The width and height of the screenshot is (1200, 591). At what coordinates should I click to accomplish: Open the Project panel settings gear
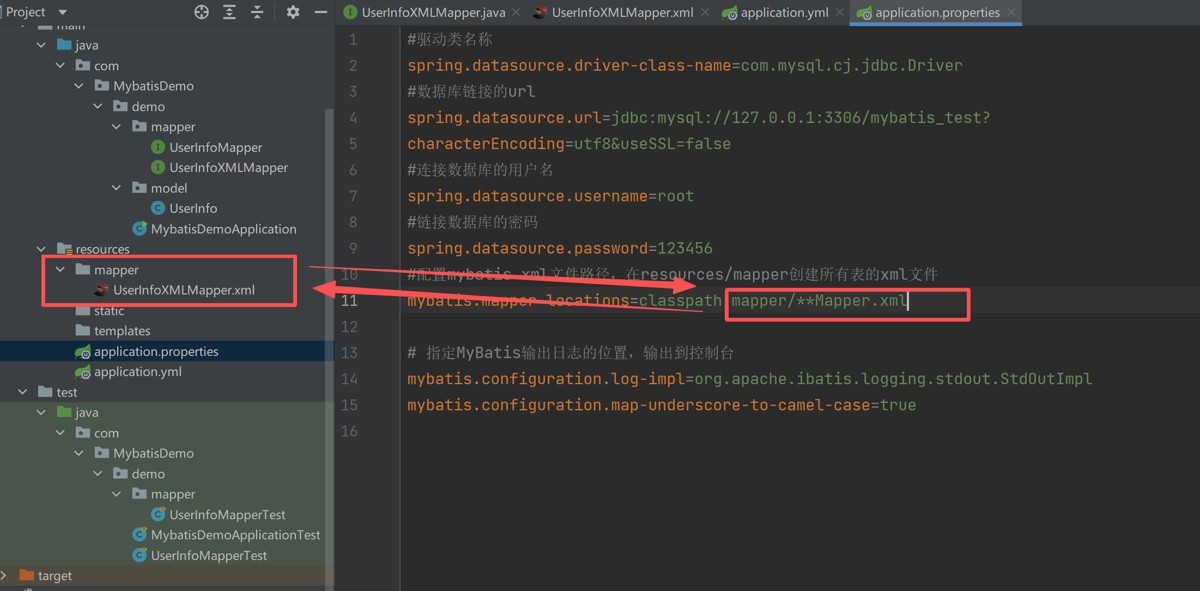pyautogui.click(x=293, y=12)
